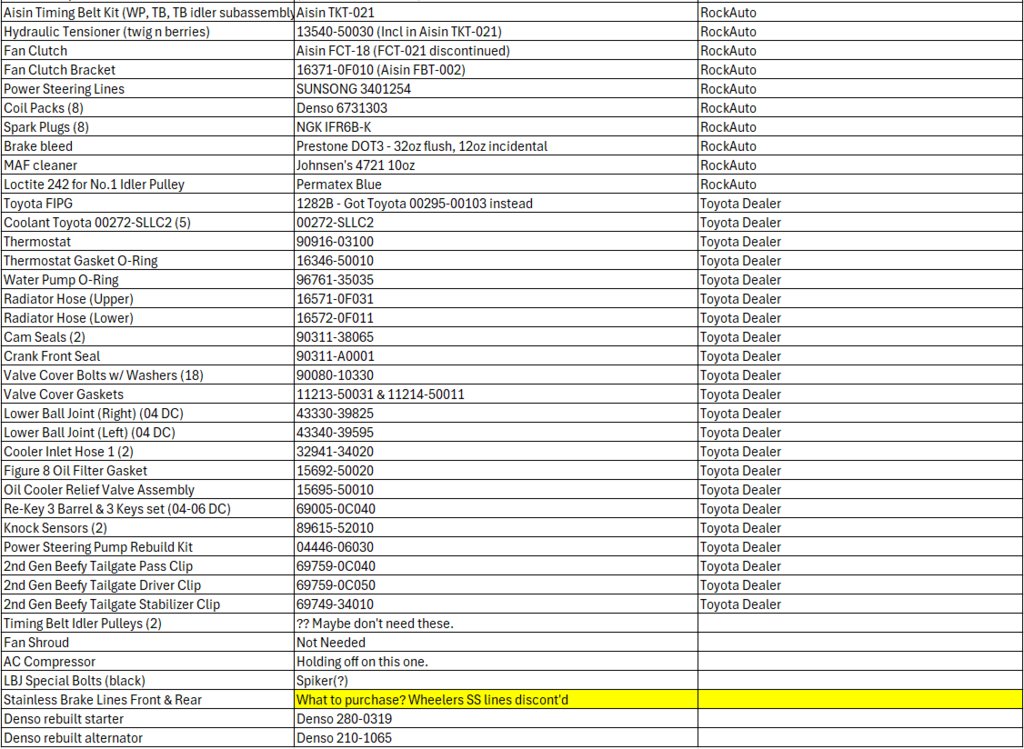Click the '2nd Gen Beefy Tailgate Stabilizer Clip' cell
The width and height of the screenshot is (1024, 749).
coord(148,603)
